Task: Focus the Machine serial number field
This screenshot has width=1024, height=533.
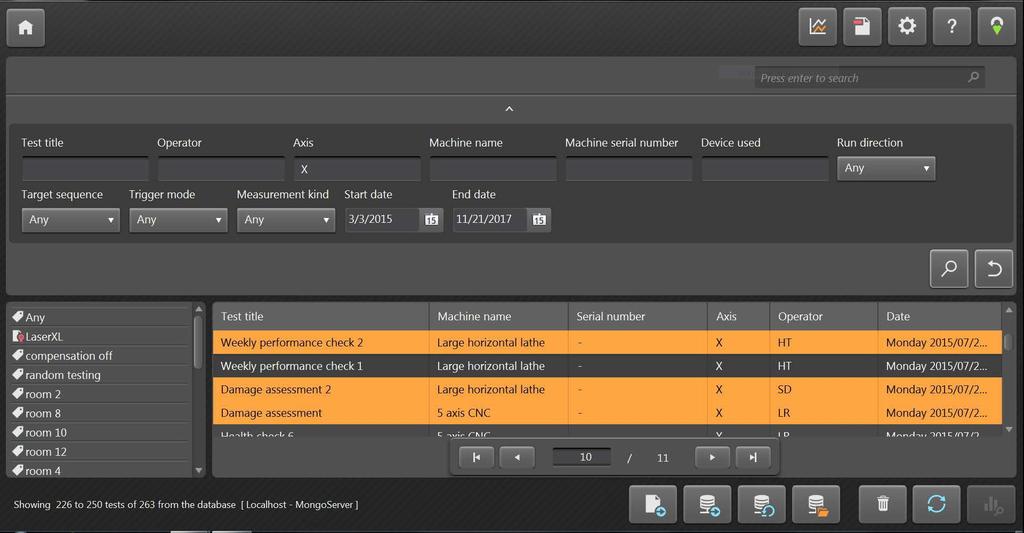Action: (629, 169)
